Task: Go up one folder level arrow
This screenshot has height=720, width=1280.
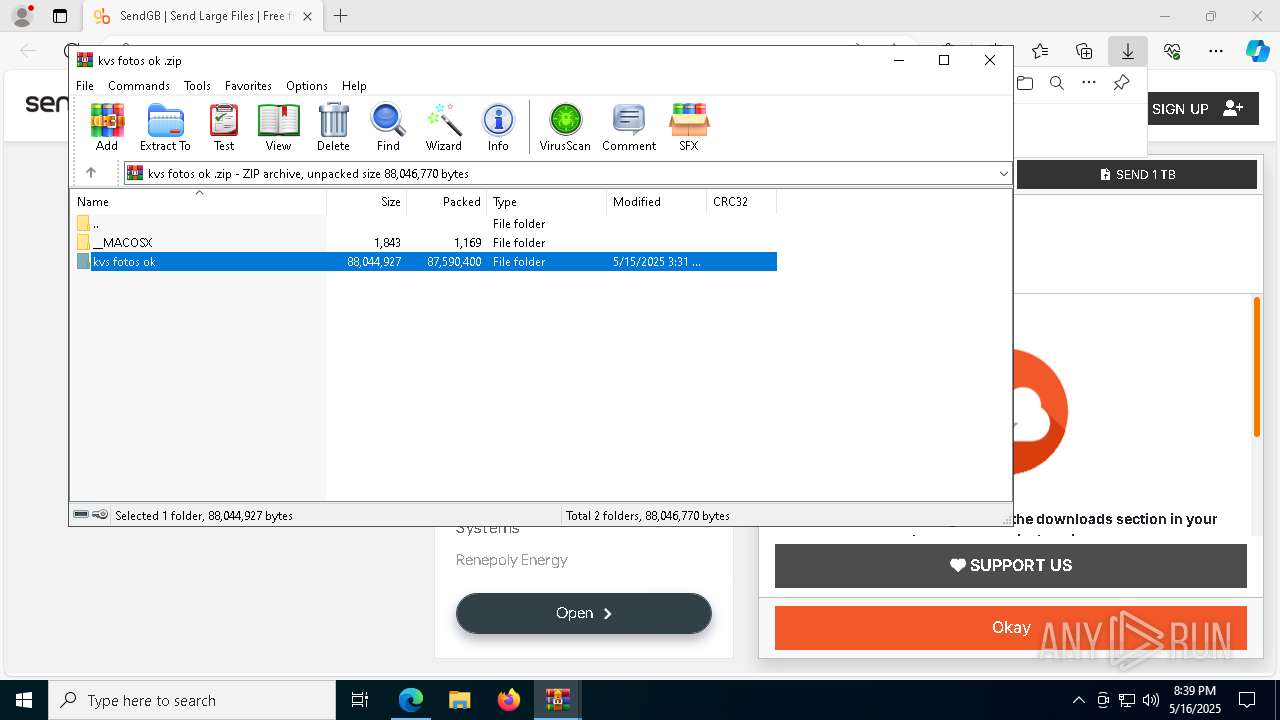Action: pos(91,173)
